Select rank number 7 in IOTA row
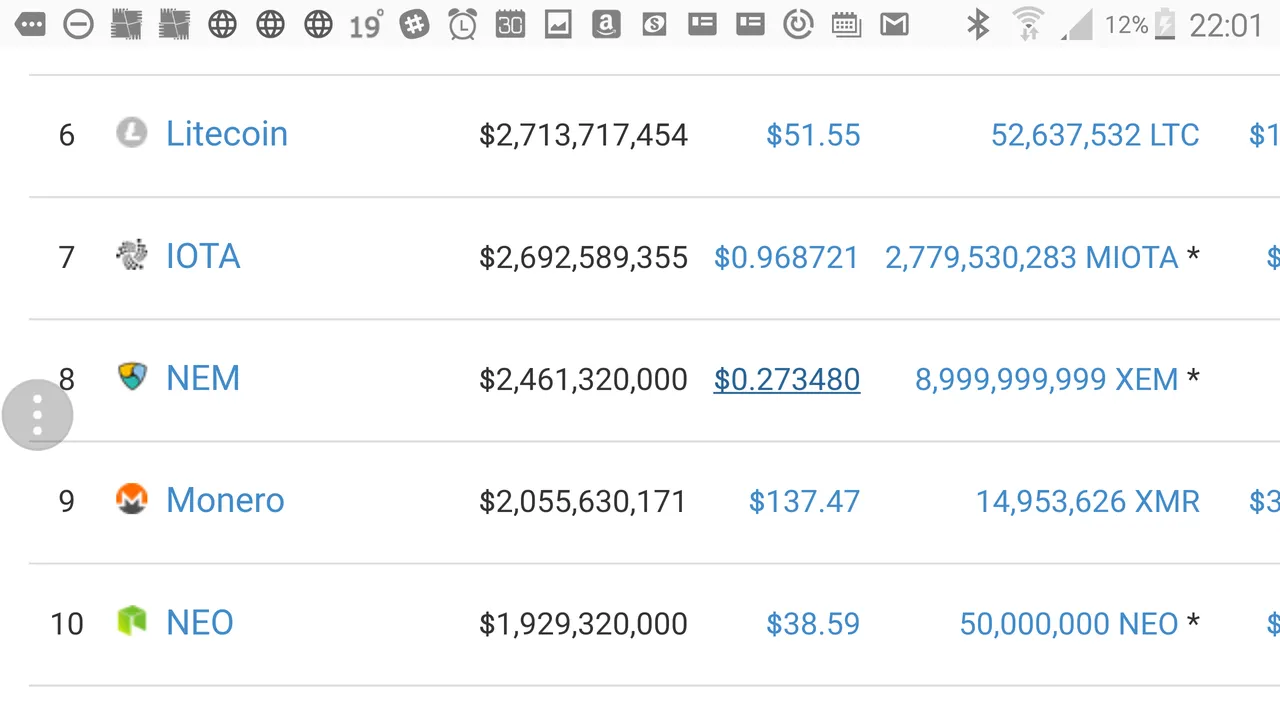The height and width of the screenshot is (720, 1280). [67, 257]
